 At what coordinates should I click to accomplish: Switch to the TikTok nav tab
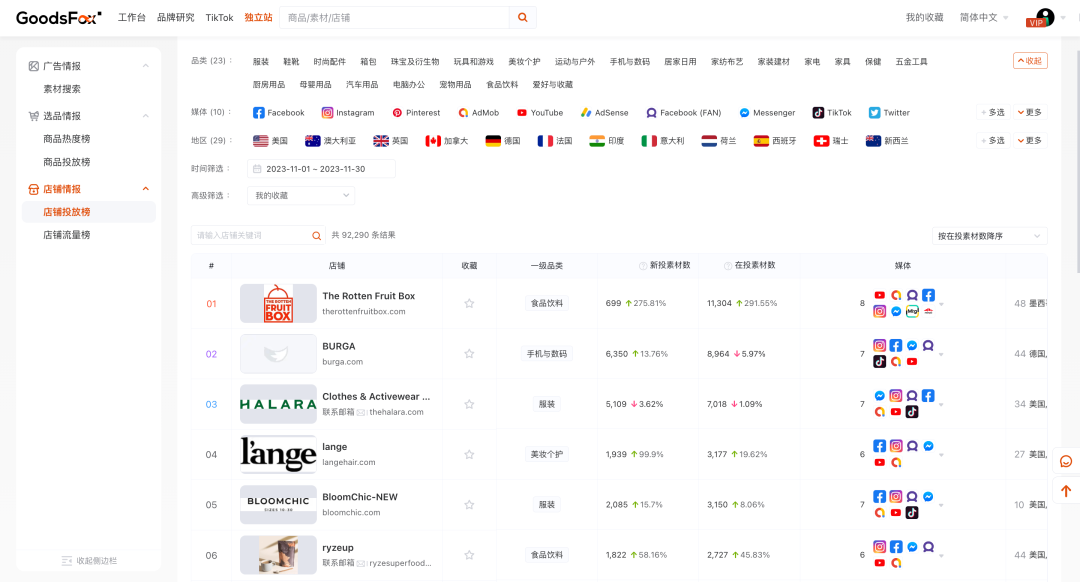pyautogui.click(x=219, y=17)
